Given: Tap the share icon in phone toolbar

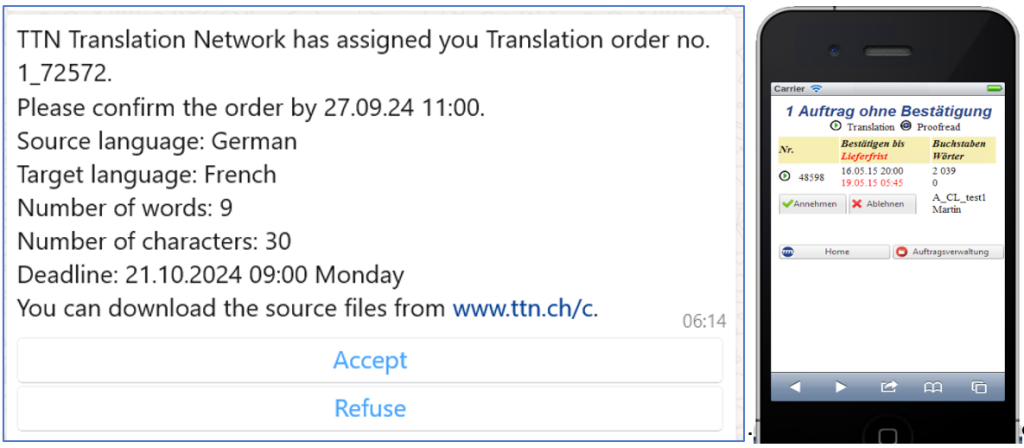Looking at the screenshot, I should coord(887,386).
